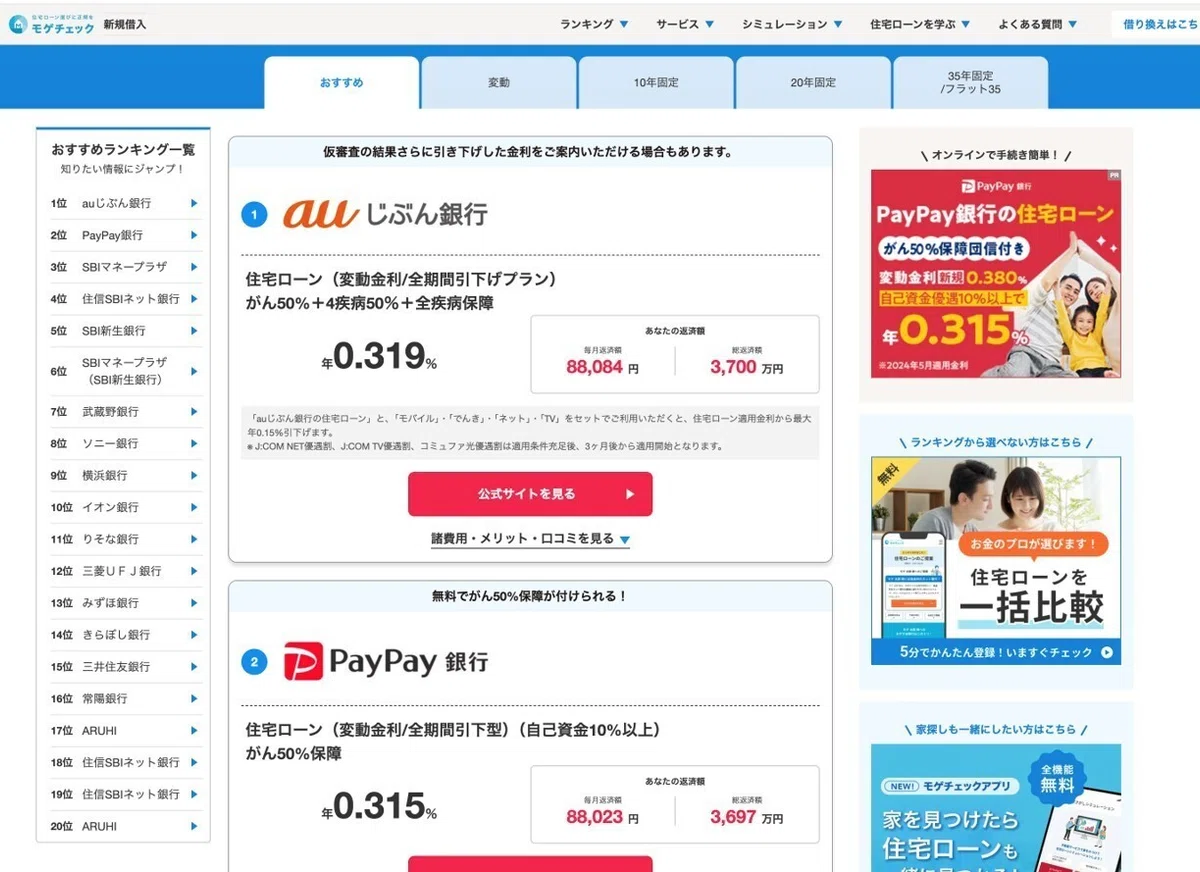
Task: Open the よくある質問 dropdown
Action: pos(1038,24)
